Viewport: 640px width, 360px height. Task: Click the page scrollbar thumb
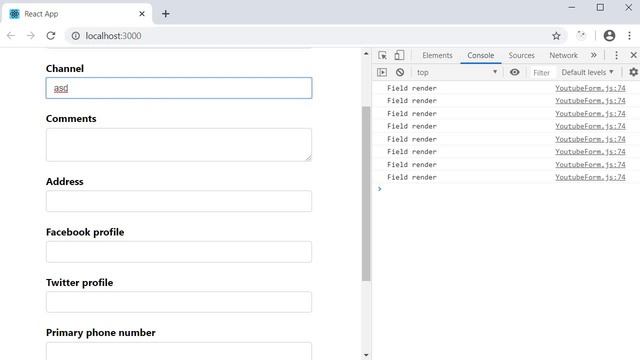tap(366, 194)
